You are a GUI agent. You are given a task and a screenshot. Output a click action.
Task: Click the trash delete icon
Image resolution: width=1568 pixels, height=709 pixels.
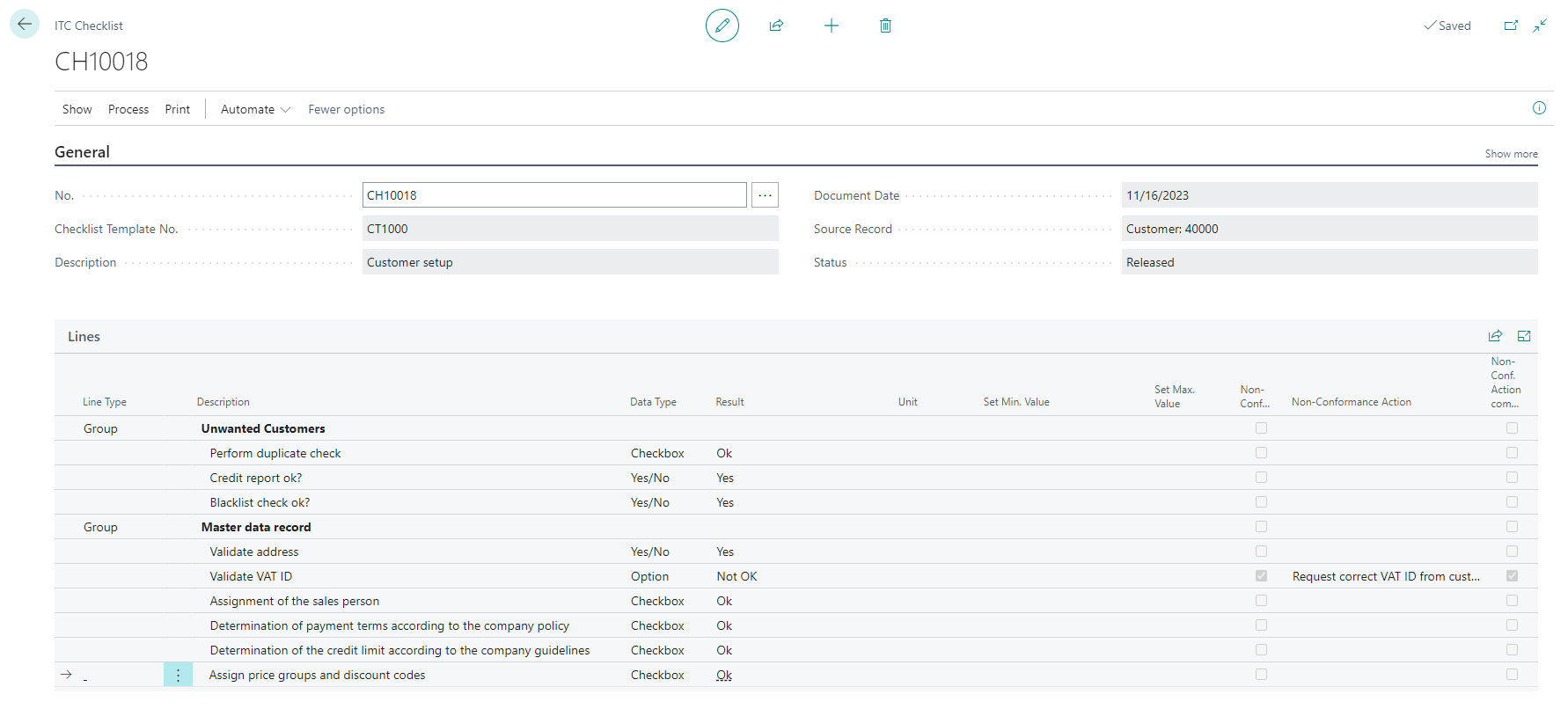coord(885,26)
